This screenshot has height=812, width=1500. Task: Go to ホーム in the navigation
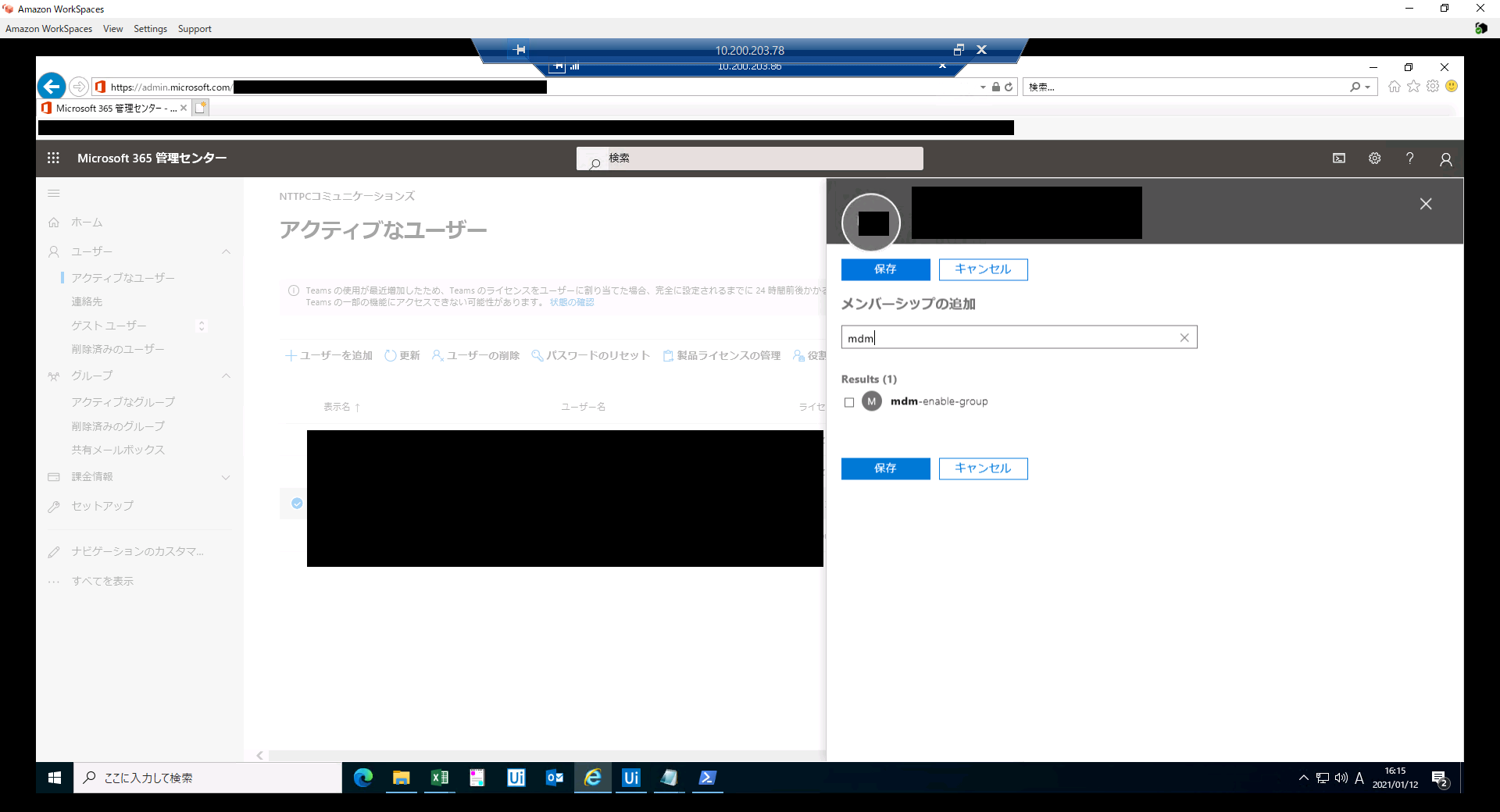(87, 223)
